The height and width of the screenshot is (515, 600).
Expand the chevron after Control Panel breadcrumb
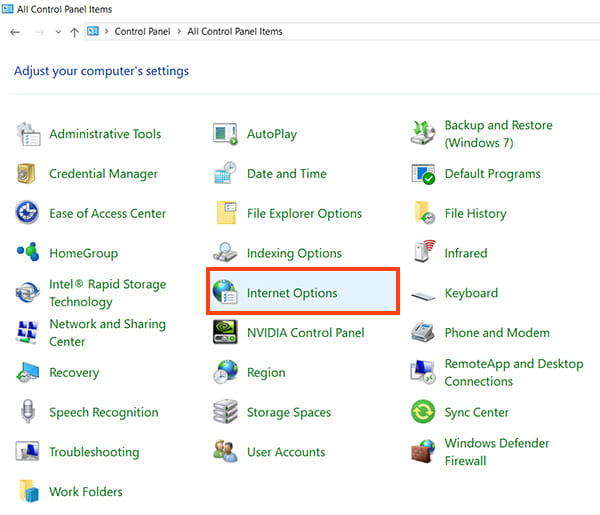(180, 32)
